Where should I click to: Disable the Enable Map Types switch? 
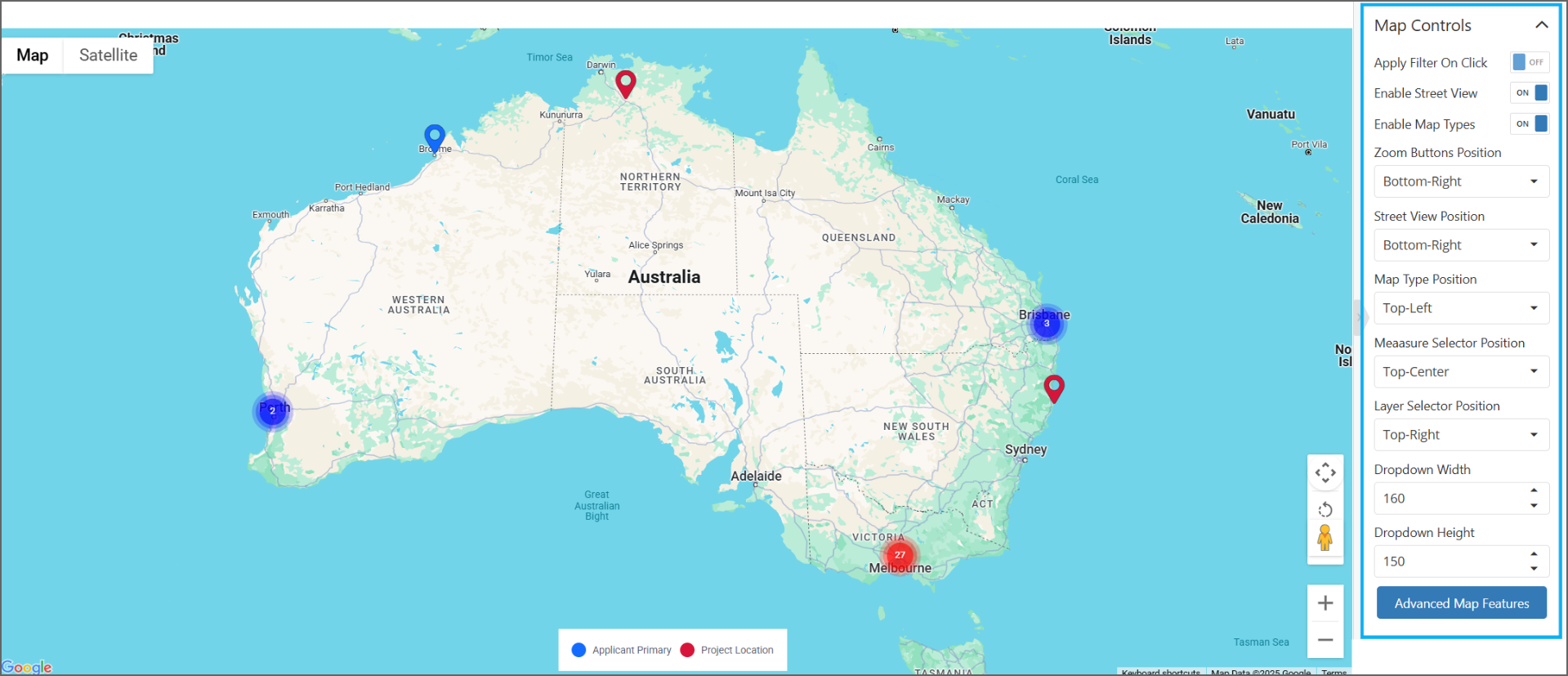pyautogui.click(x=1529, y=124)
